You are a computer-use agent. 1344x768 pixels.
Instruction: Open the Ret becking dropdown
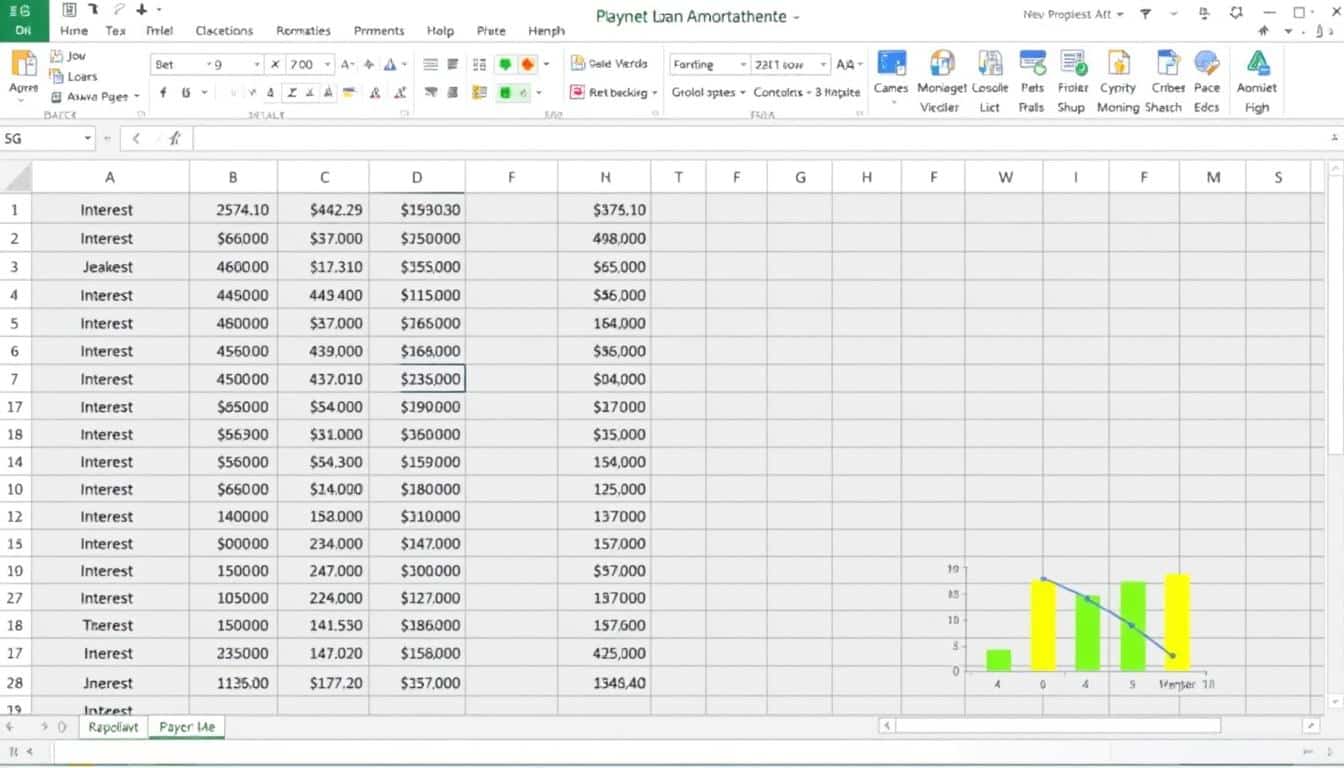pyautogui.click(x=655, y=92)
